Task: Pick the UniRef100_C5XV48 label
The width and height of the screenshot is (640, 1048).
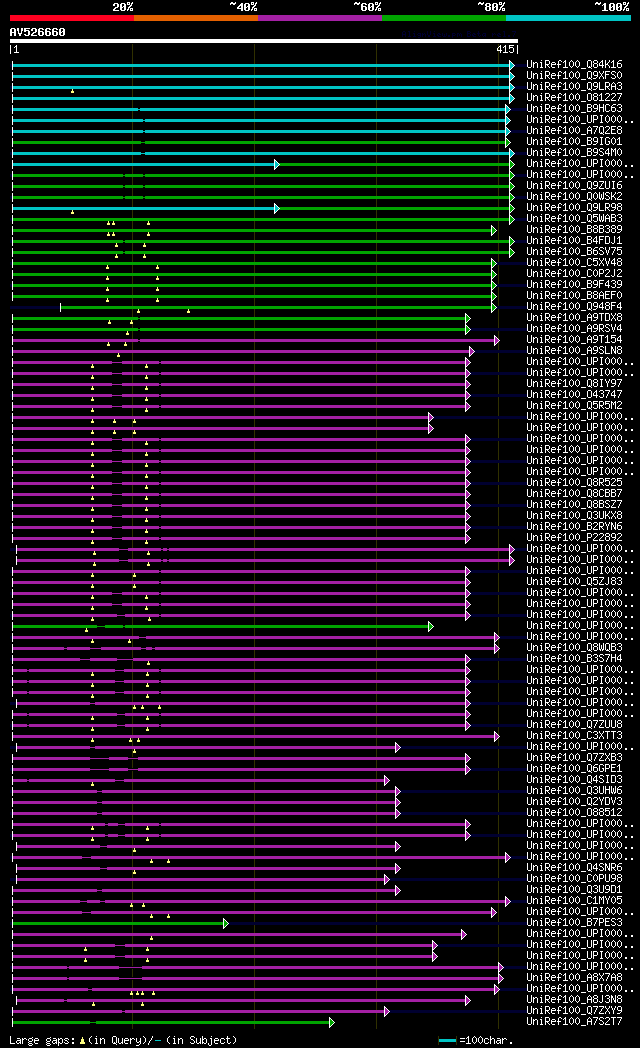Action: tap(574, 263)
